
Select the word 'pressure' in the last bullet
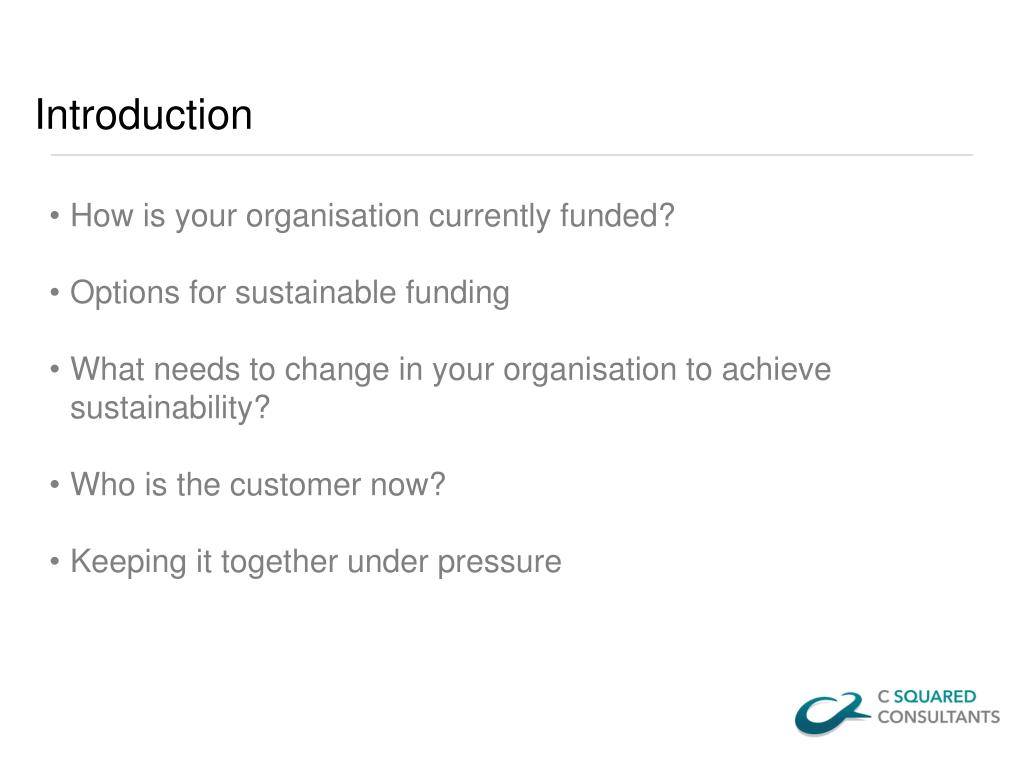[x=500, y=564]
